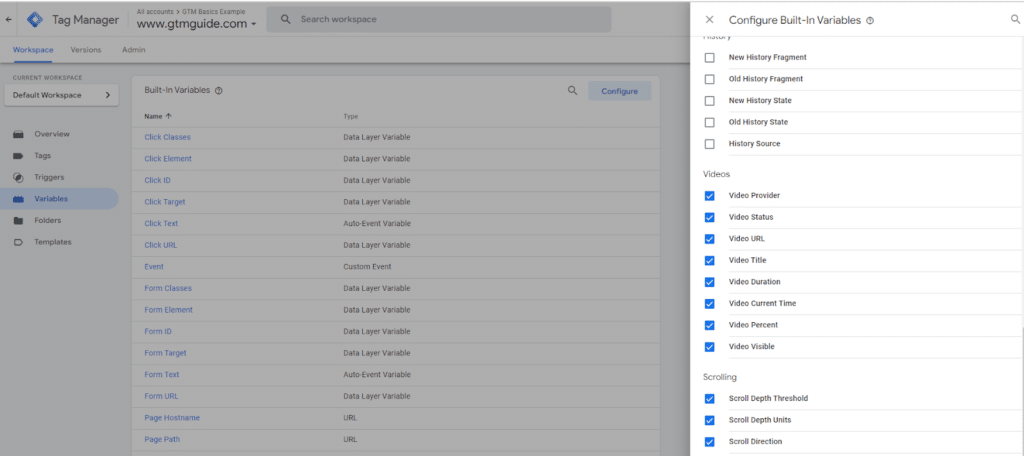Open the Click ID variable
This screenshot has width=1024, height=456.
[x=157, y=180]
